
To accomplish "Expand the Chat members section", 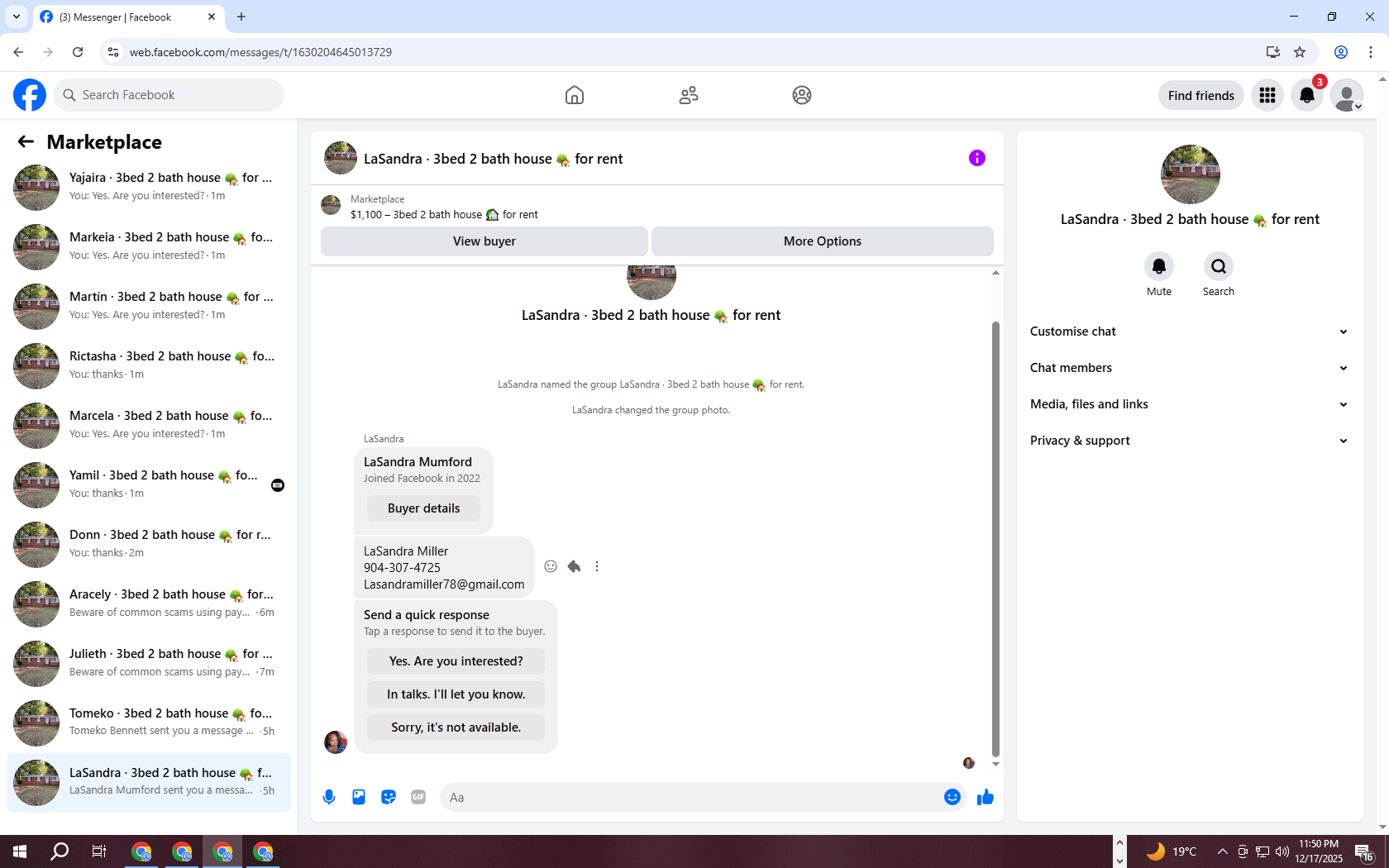I will (x=1190, y=368).
